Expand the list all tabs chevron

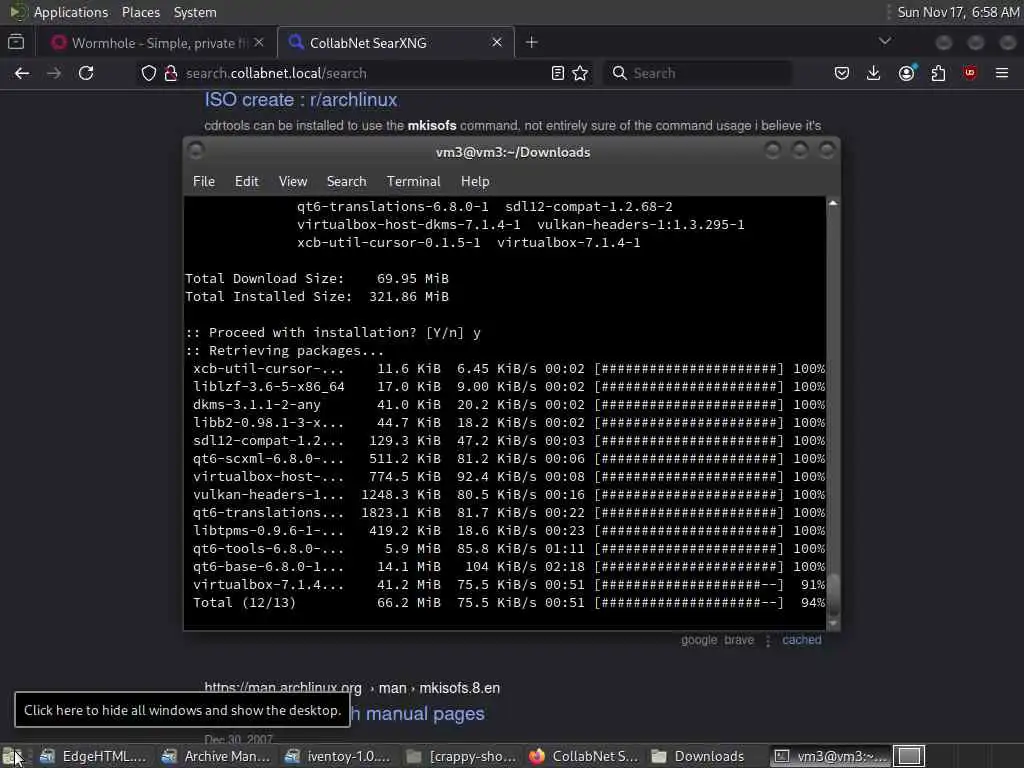(x=885, y=41)
